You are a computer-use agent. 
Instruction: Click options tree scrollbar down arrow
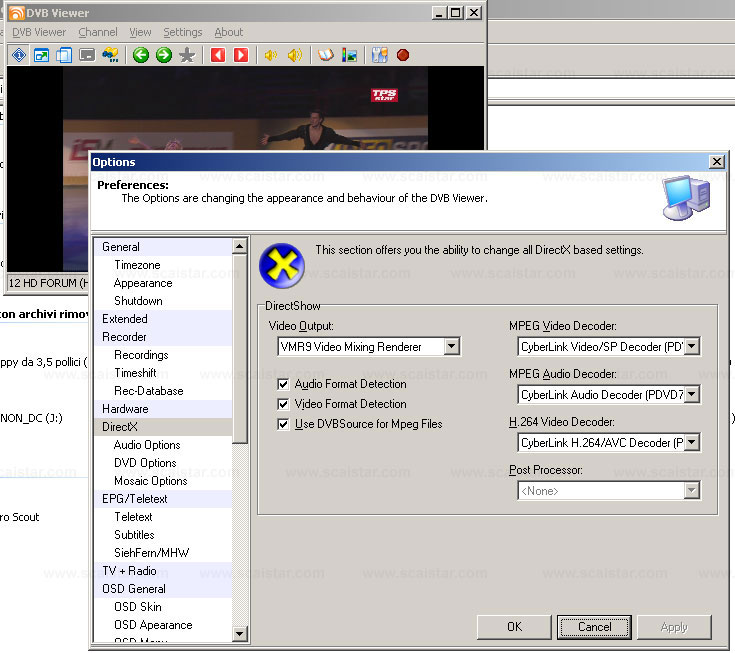240,634
